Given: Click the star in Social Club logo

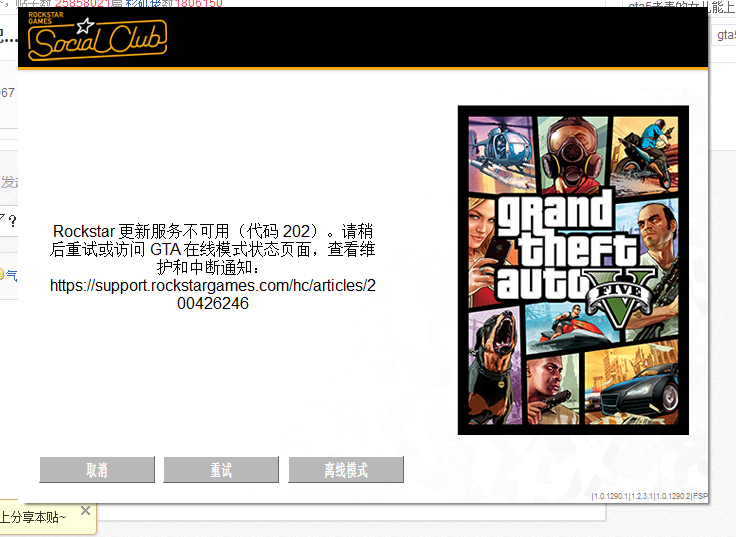Looking at the screenshot, I should (x=85, y=25).
